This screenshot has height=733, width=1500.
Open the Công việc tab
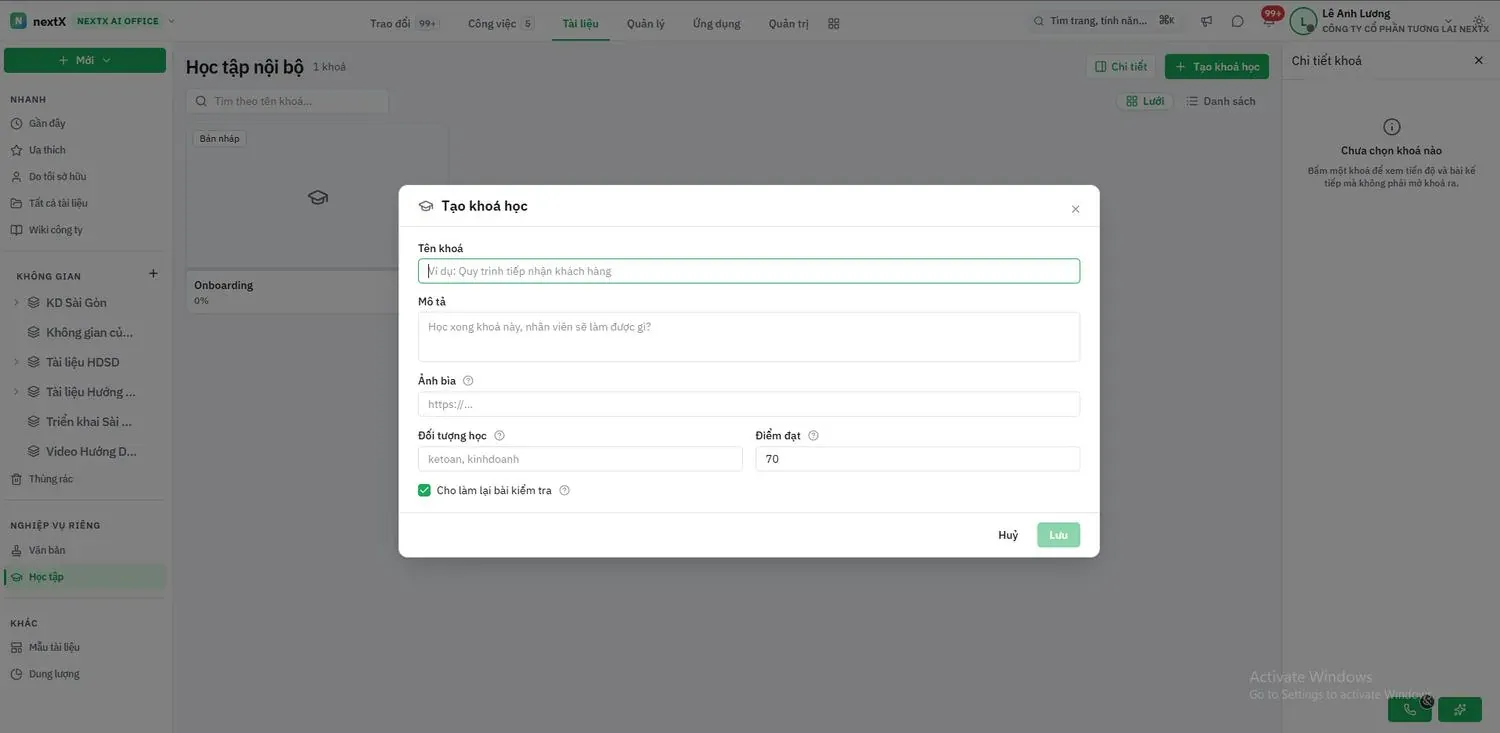point(500,23)
